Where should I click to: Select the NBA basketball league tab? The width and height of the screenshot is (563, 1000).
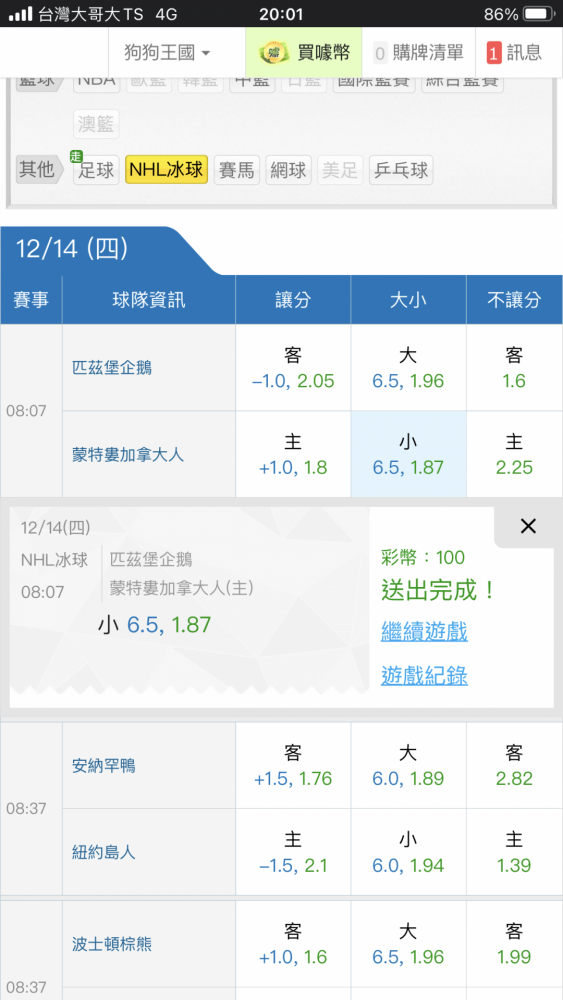click(96, 82)
